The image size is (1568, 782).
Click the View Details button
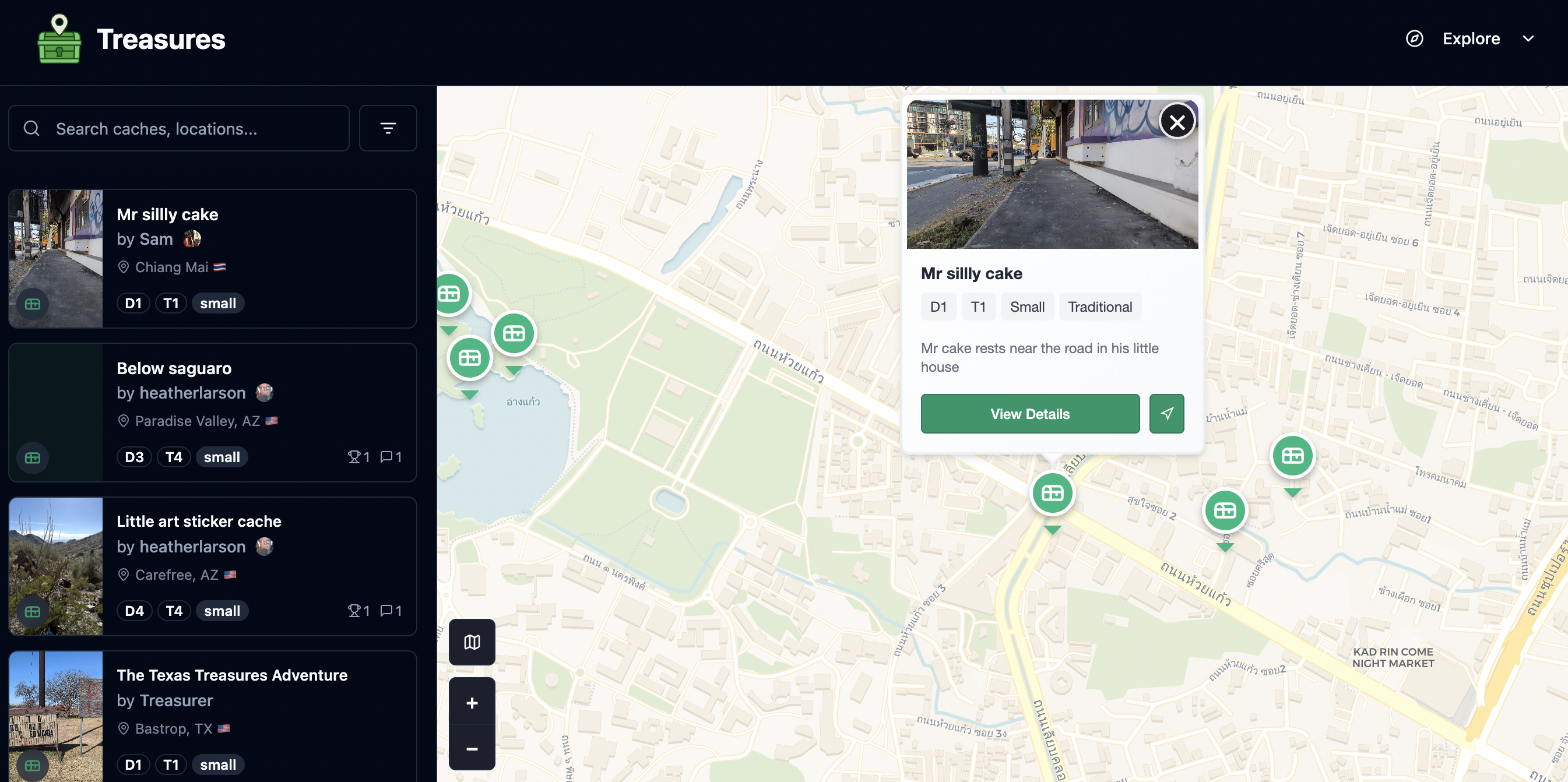pos(1029,414)
